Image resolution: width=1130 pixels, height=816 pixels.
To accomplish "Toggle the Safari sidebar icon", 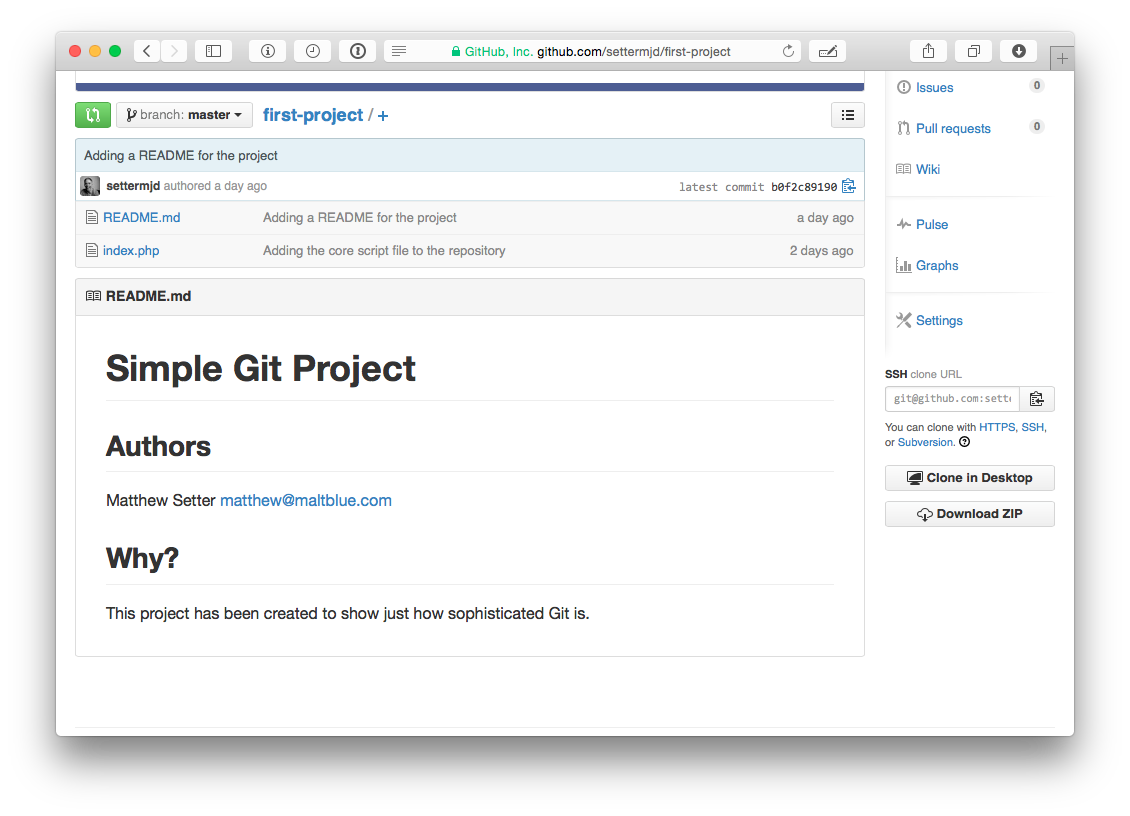I will [213, 50].
